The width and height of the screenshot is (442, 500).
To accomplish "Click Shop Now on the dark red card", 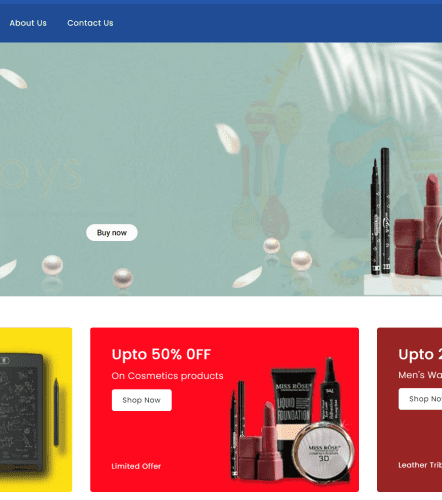I will pos(421,399).
